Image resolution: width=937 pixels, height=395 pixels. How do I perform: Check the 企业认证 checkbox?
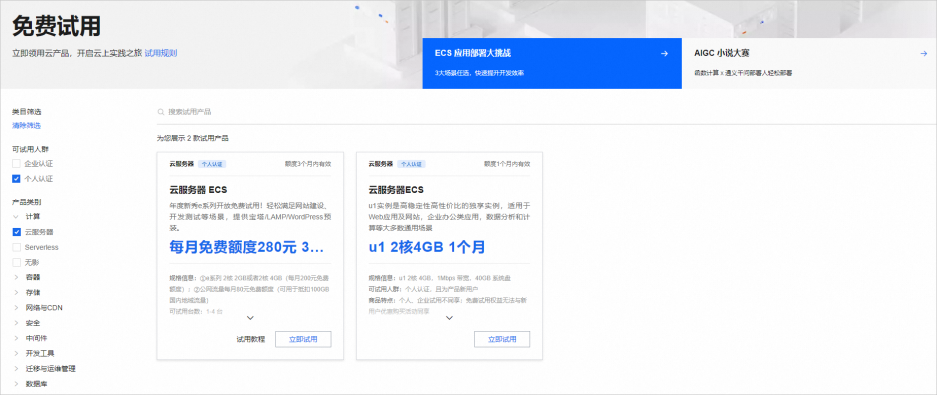pyautogui.click(x=17, y=164)
